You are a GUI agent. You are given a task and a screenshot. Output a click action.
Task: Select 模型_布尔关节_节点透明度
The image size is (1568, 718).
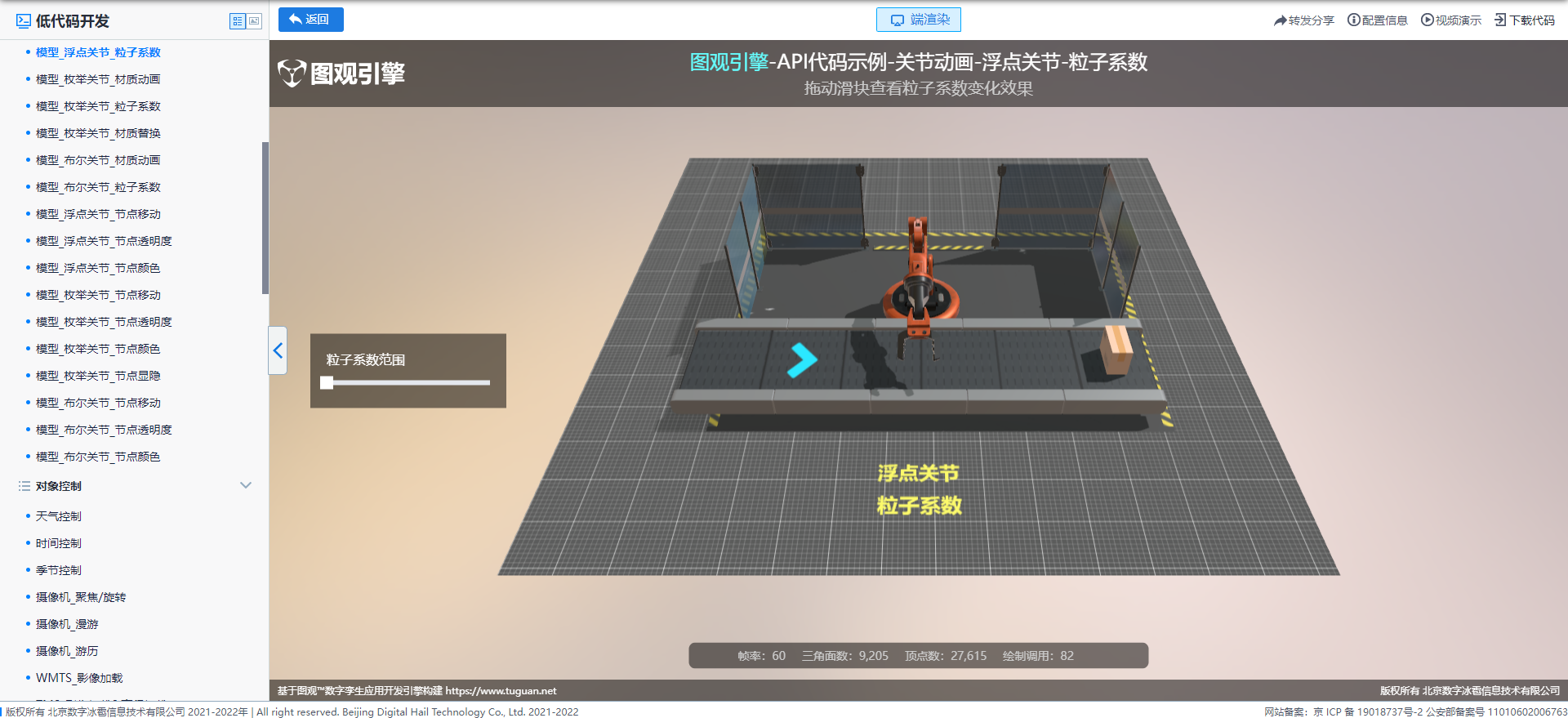pos(104,430)
